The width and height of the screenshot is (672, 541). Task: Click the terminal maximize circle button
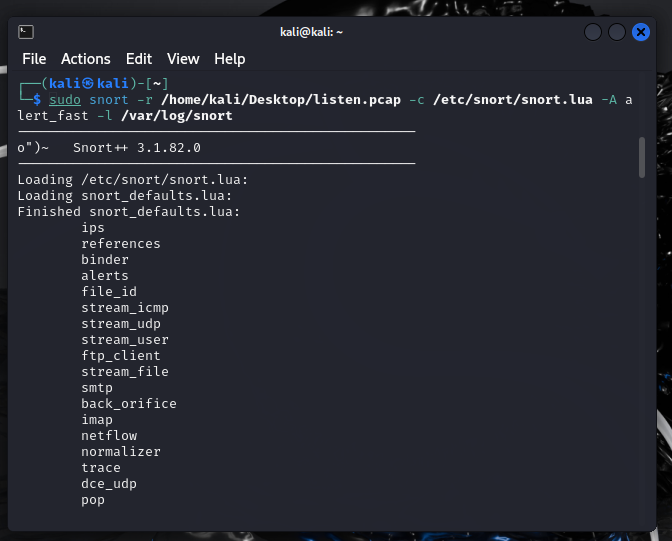pos(617,32)
